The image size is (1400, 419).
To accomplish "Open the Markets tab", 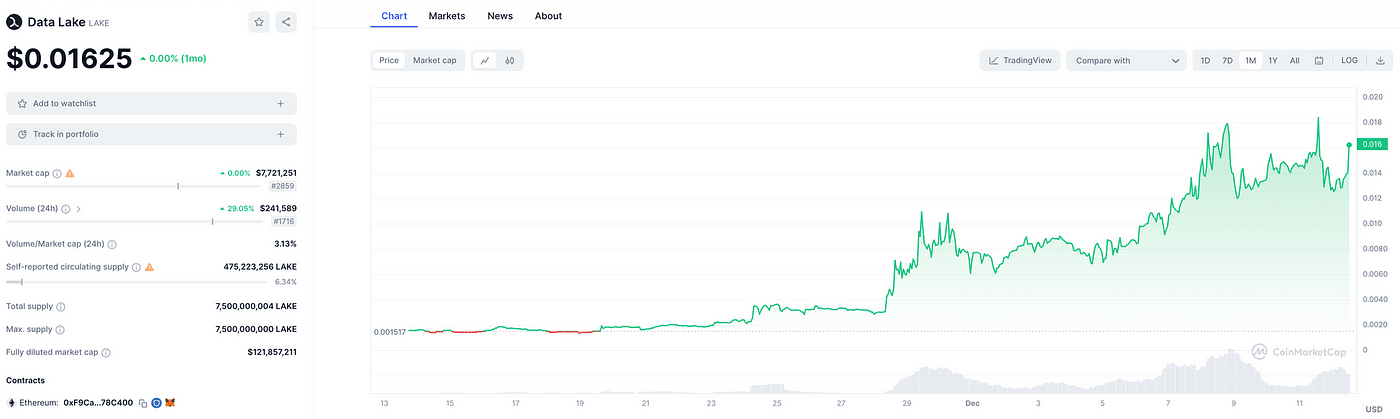I will (x=446, y=16).
